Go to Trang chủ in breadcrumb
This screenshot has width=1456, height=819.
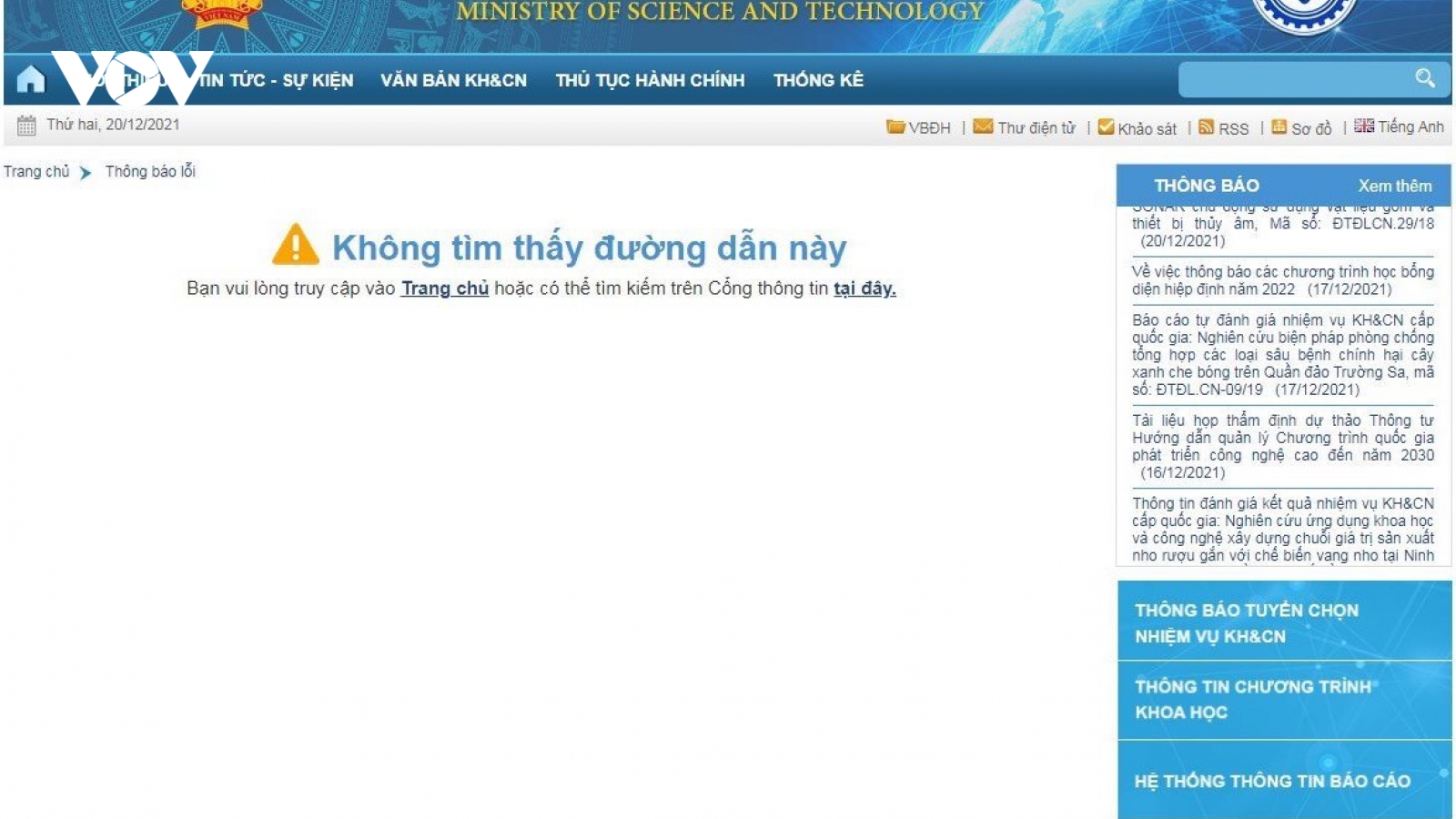coord(36,171)
